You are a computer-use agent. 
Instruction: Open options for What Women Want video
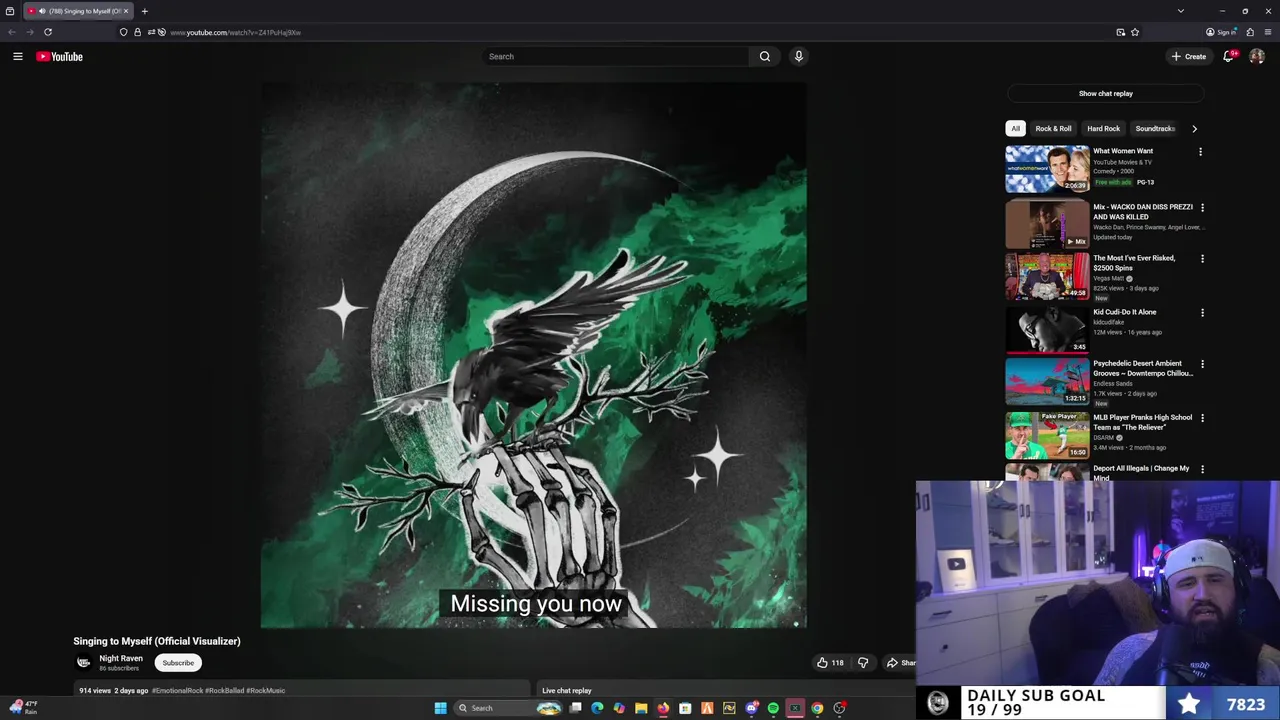[1201, 152]
